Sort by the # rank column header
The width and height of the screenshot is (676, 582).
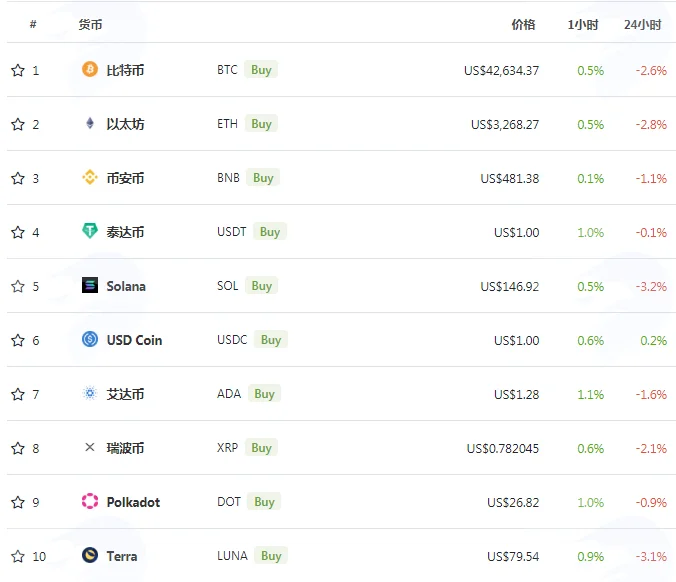click(x=33, y=24)
